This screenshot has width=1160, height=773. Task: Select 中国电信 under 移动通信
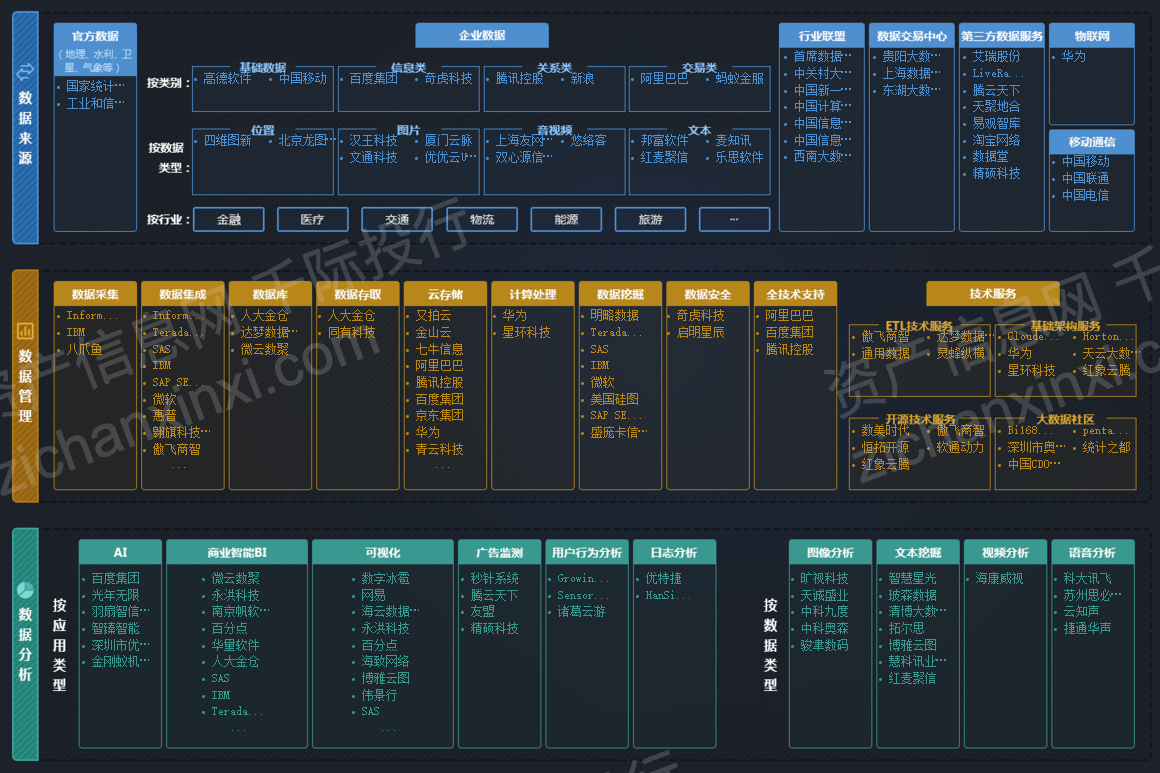[x=1085, y=195]
